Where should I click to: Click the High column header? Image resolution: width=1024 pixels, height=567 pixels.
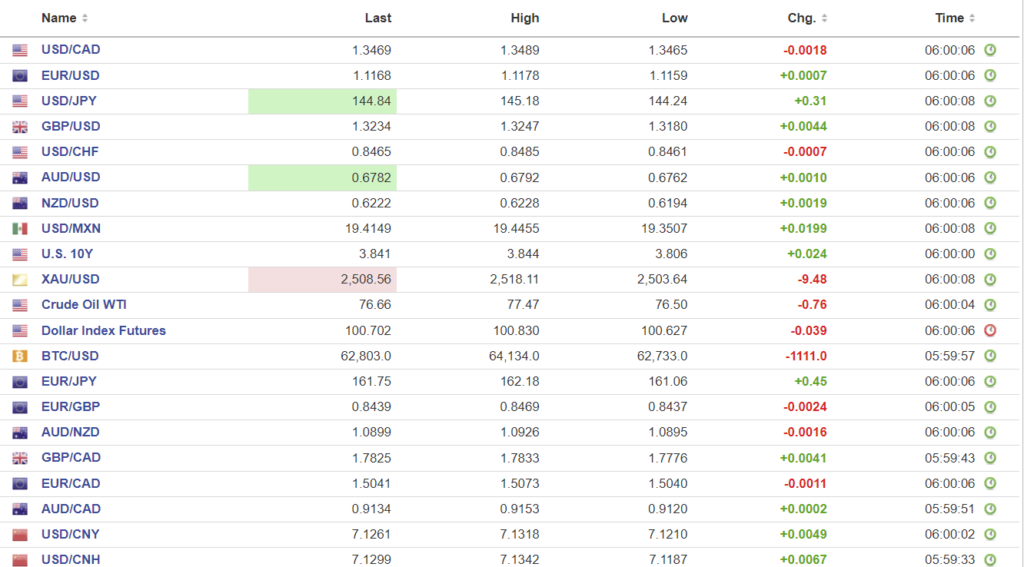(524, 18)
